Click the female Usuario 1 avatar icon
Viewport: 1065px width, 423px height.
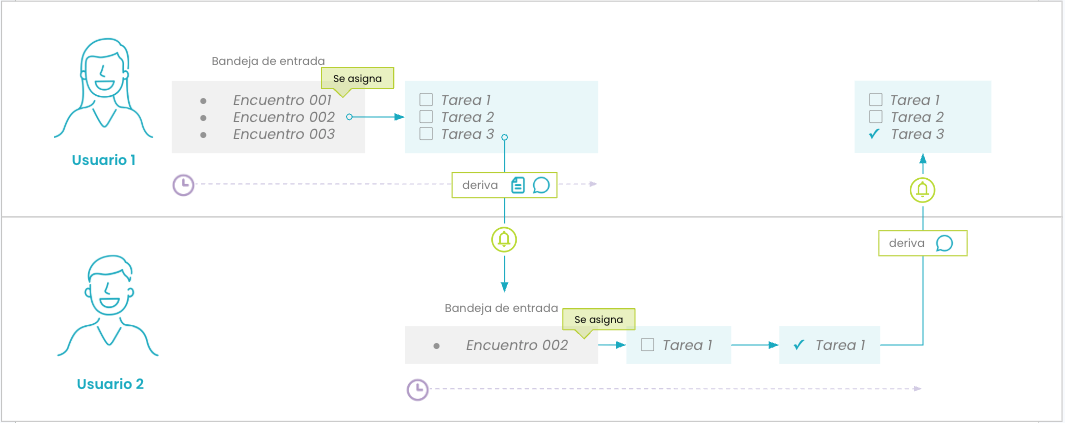pos(105,90)
